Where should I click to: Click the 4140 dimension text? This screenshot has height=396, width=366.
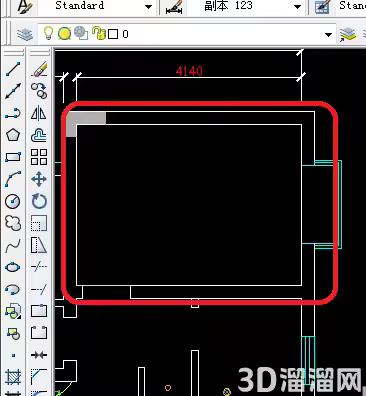(x=189, y=71)
